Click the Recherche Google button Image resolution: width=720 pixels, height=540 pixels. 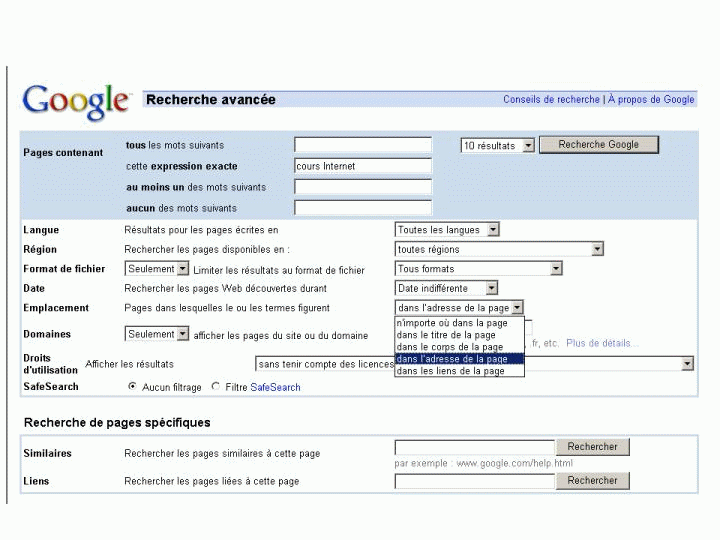point(599,145)
